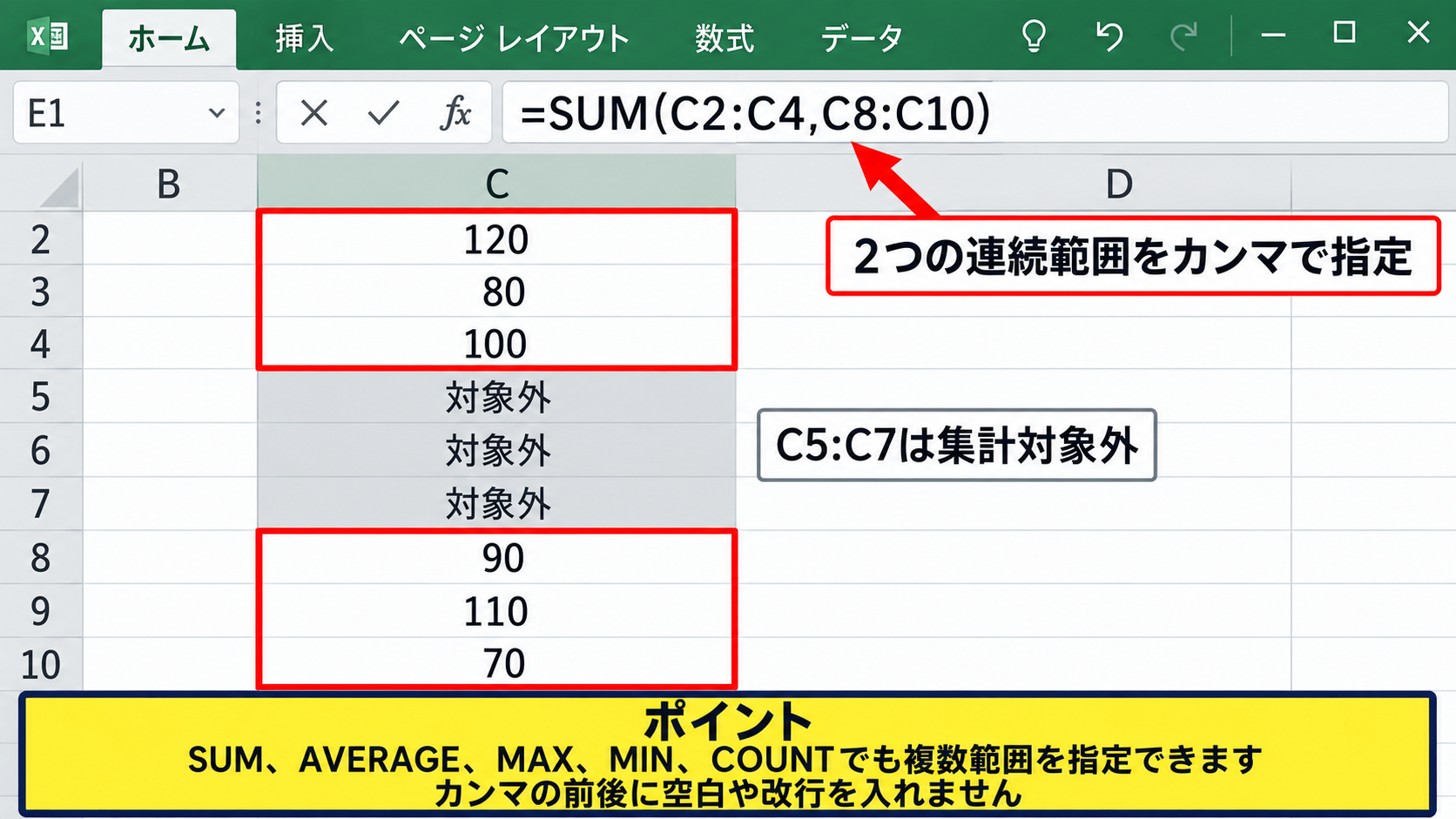Select column C header
The image size is (1456, 819).
[x=496, y=184]
